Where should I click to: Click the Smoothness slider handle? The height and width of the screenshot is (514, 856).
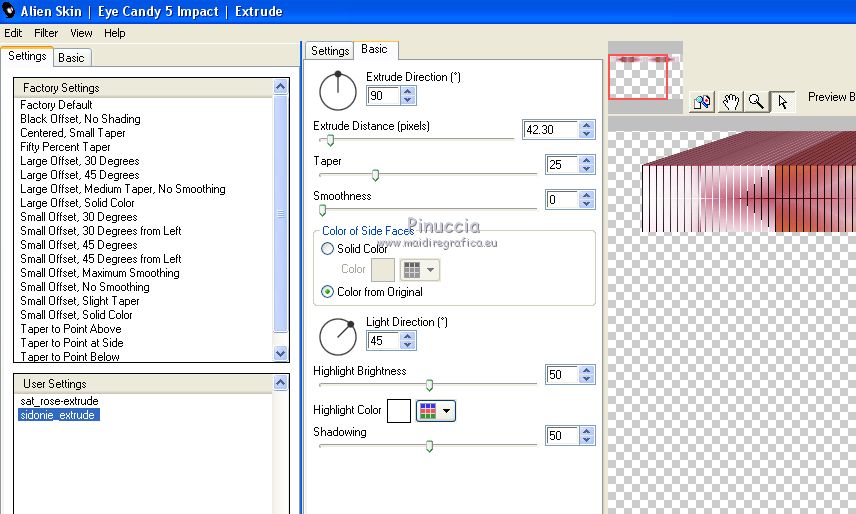322,210
